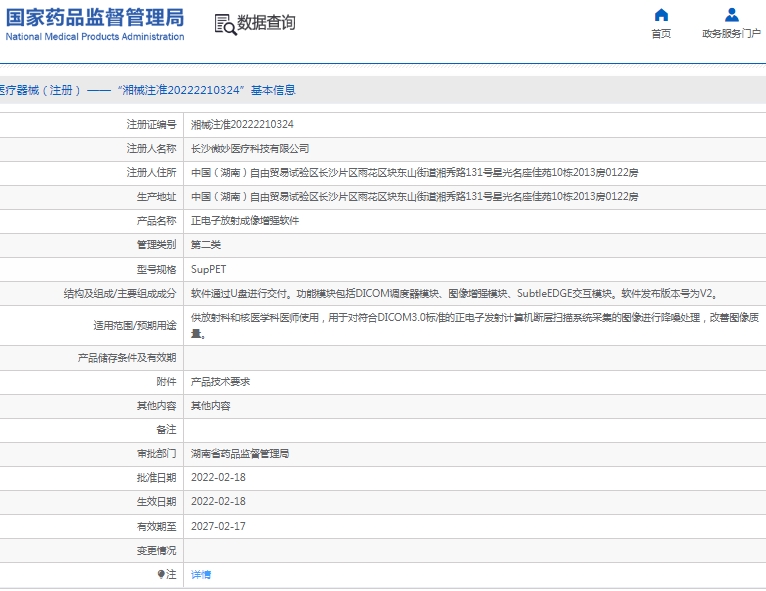Click the 数据查询 title text

click(x=266, y=22)
